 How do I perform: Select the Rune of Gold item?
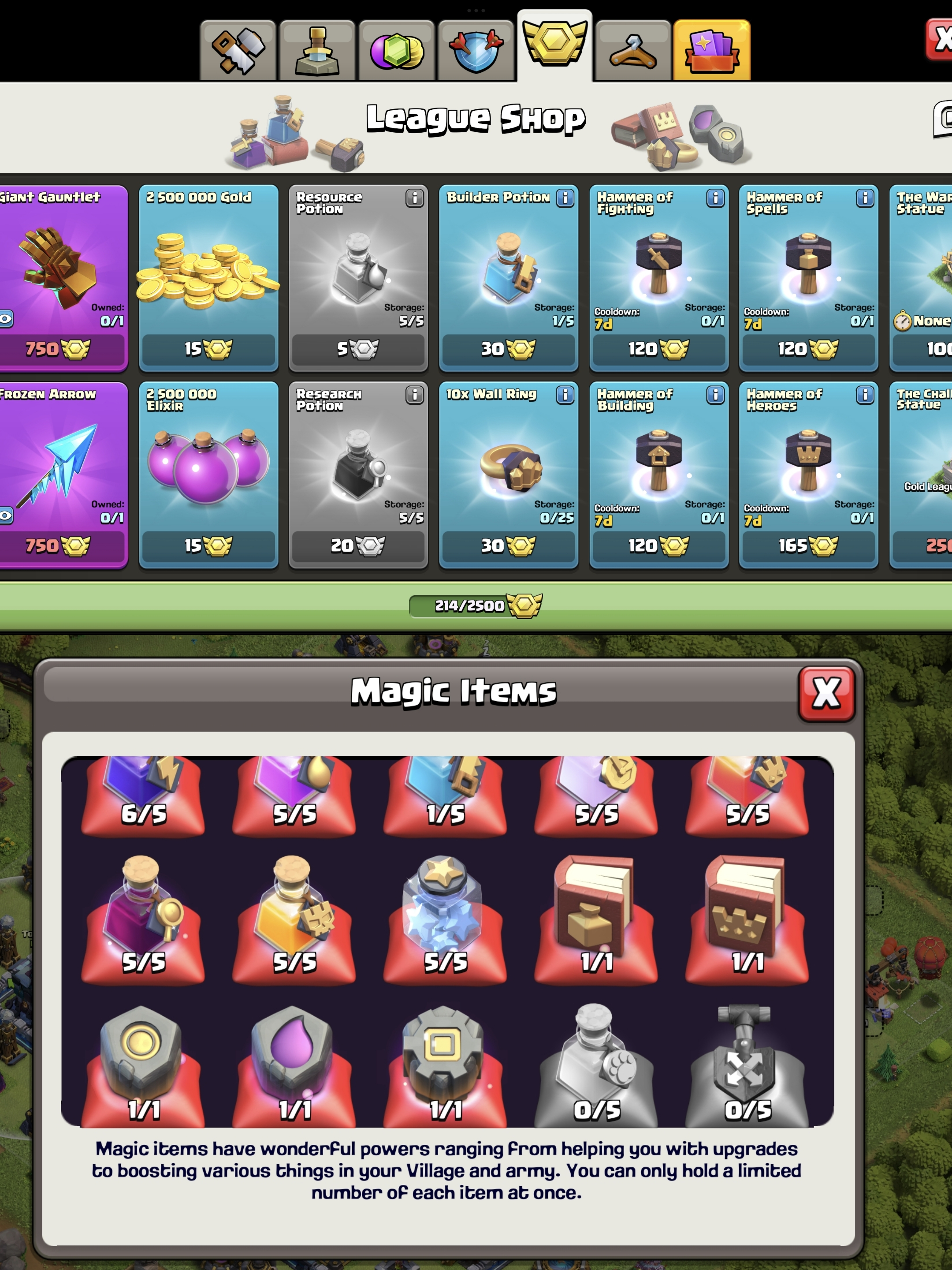(143, 1065)
